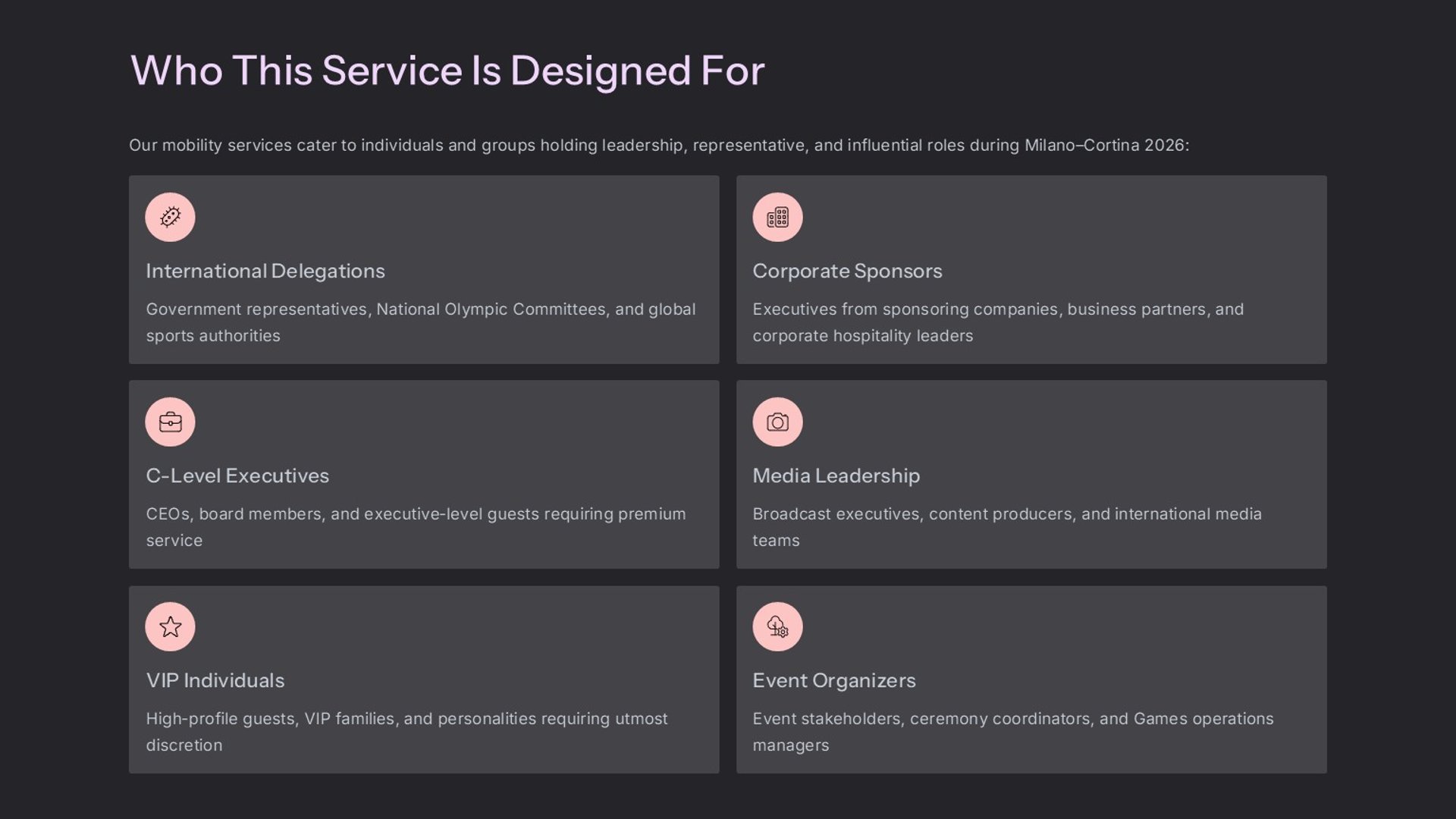The width and height of the screenshot is (1456, 819).
Task: Click the Corporate Sponsors building icon
Action: [777, 218]
